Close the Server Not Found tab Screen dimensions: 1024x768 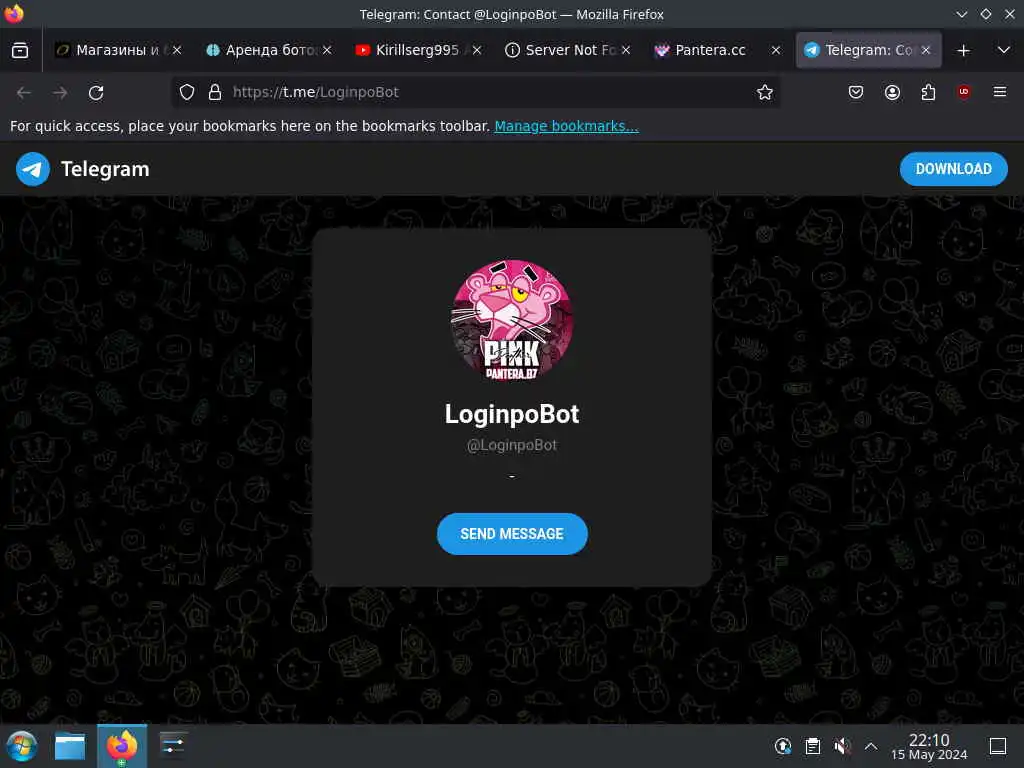tap(626, 50)
